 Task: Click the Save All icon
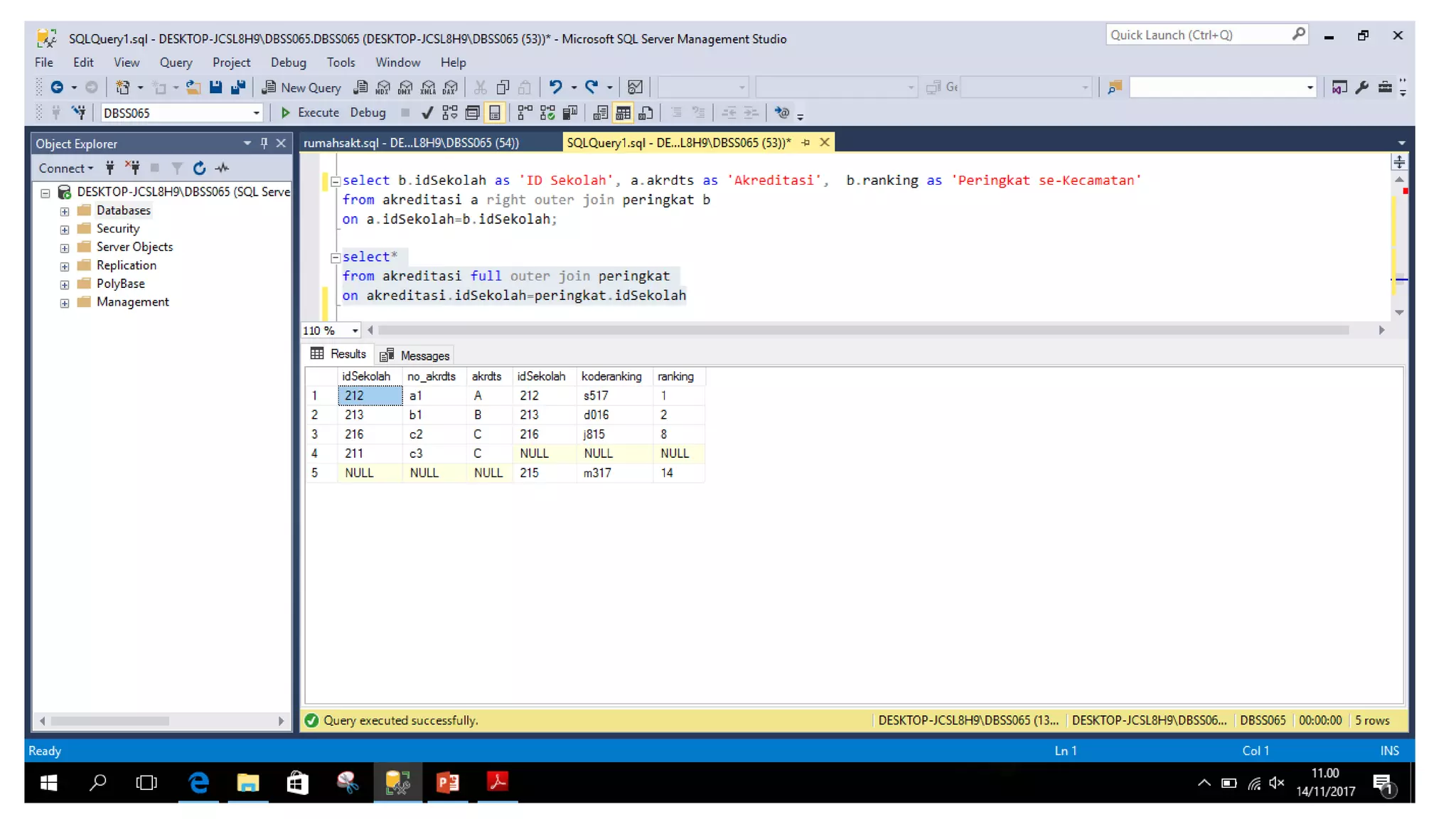coord(238,87)
